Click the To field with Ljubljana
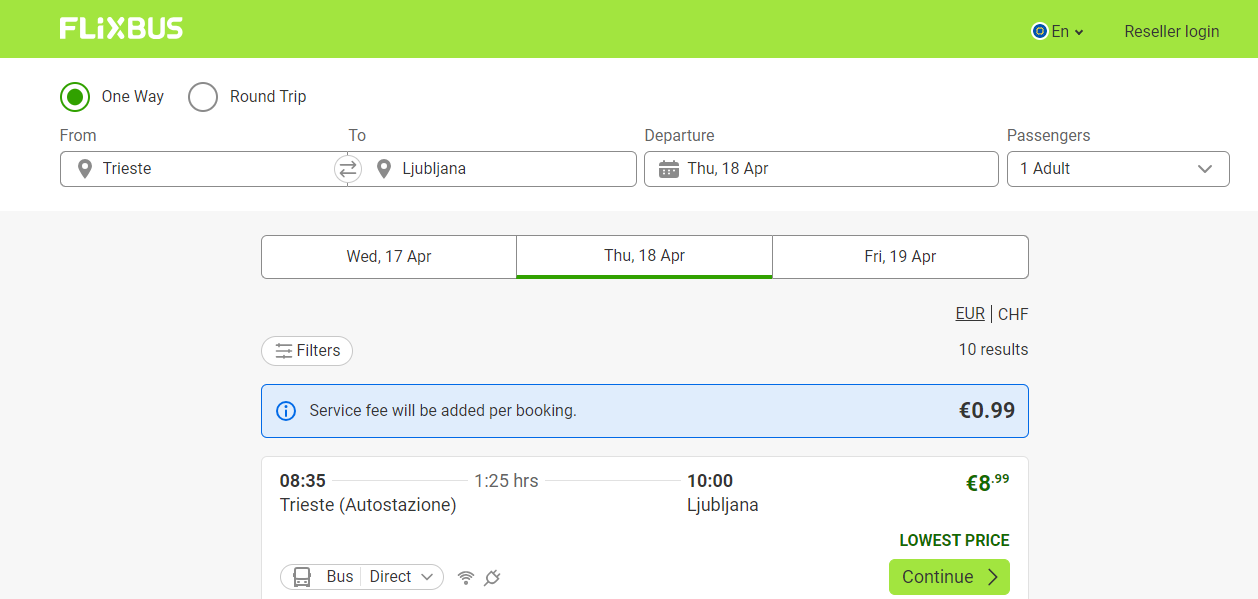Screen dimensions: 1258x599 click(x=492, y=169)
